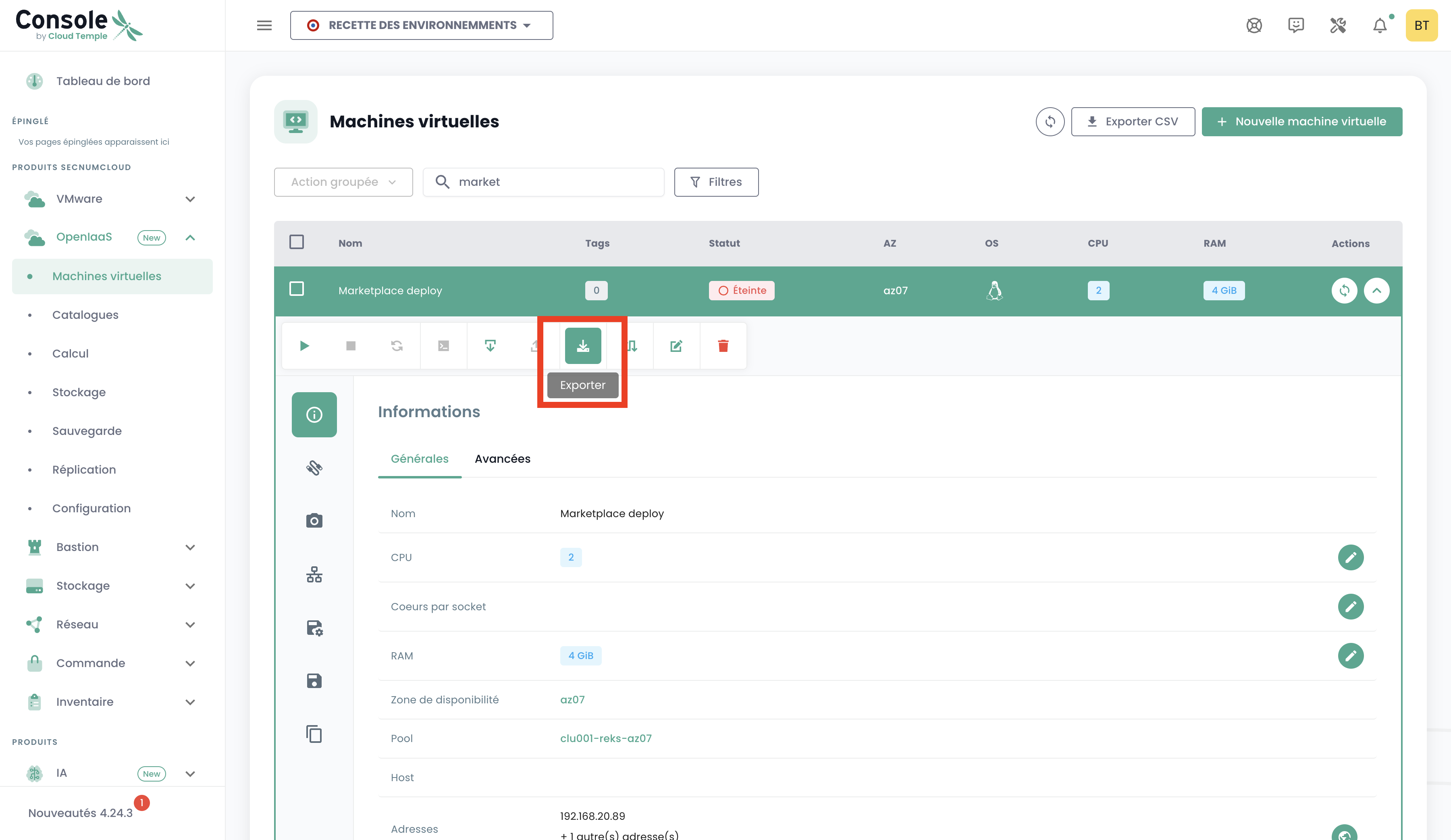Click the Exporter CSV button
The width and height of the screenshot is (1451, 840).
click(x=1133, y=121)
